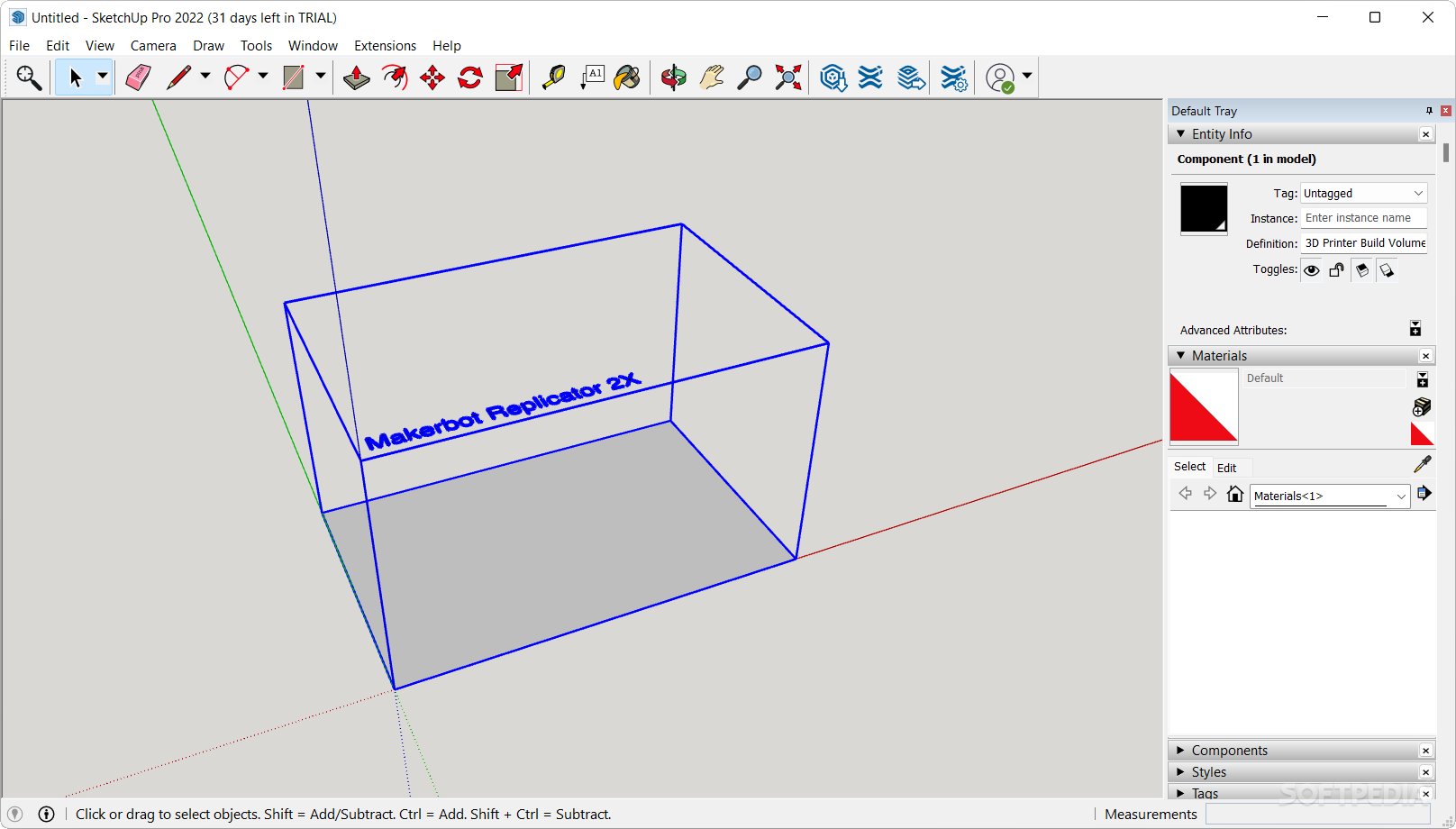Open the materials Details menu arrow
Viewport: 1456px width, 829px height.
click(x=1424, y=493)
